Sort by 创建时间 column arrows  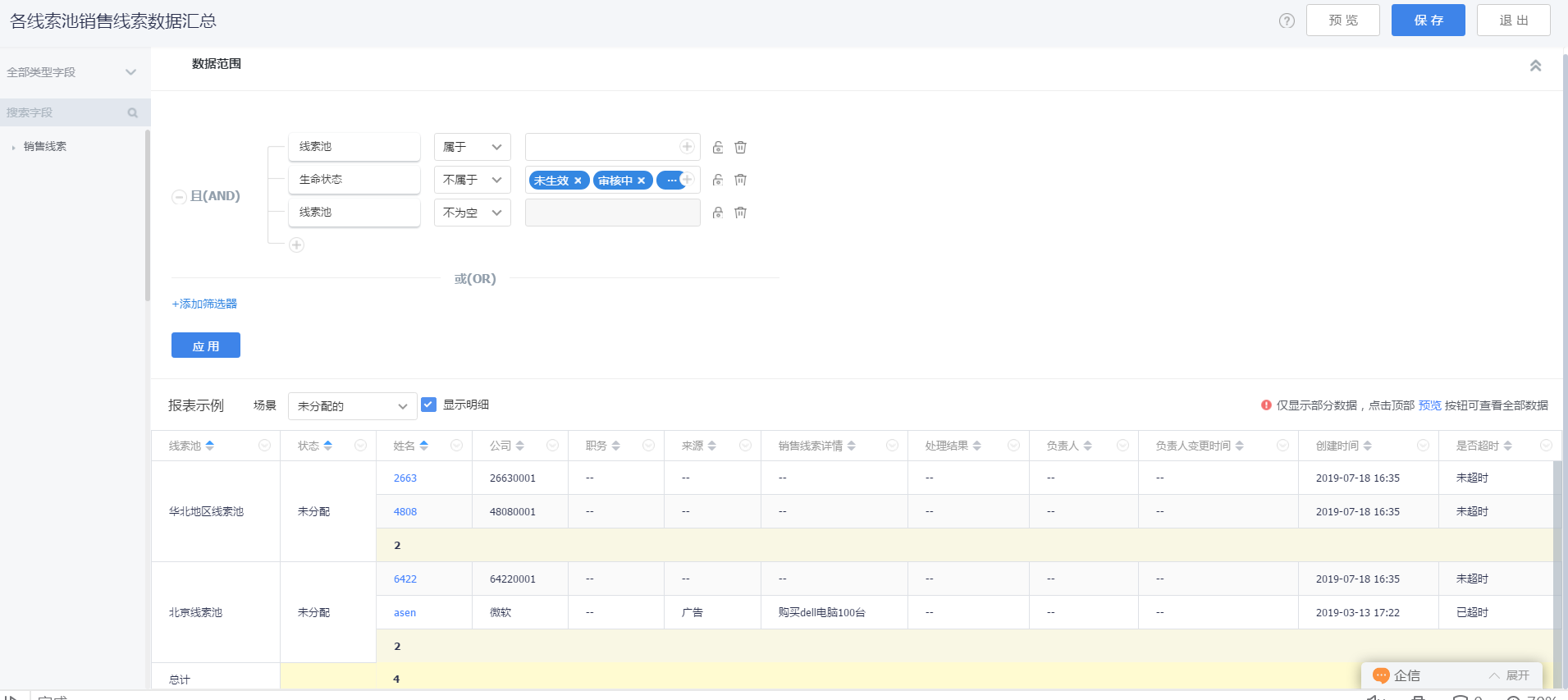tap(1368, 446)
